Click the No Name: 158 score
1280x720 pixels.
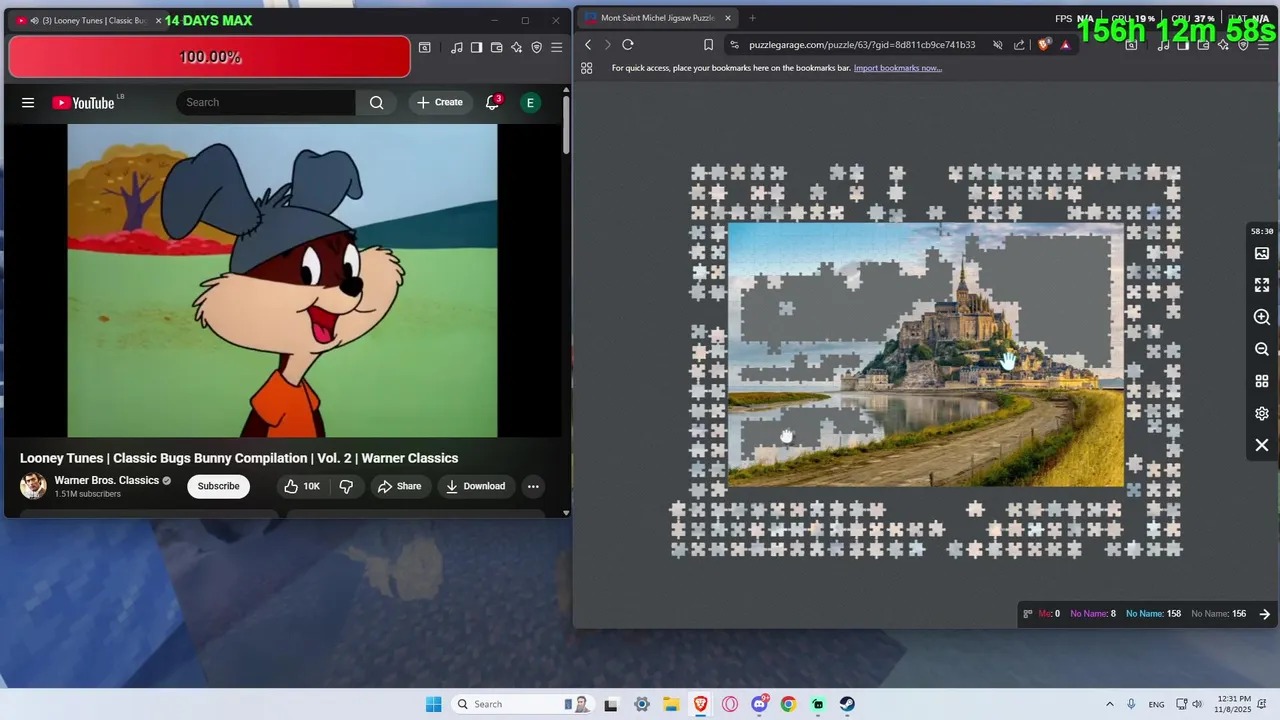1153,614
